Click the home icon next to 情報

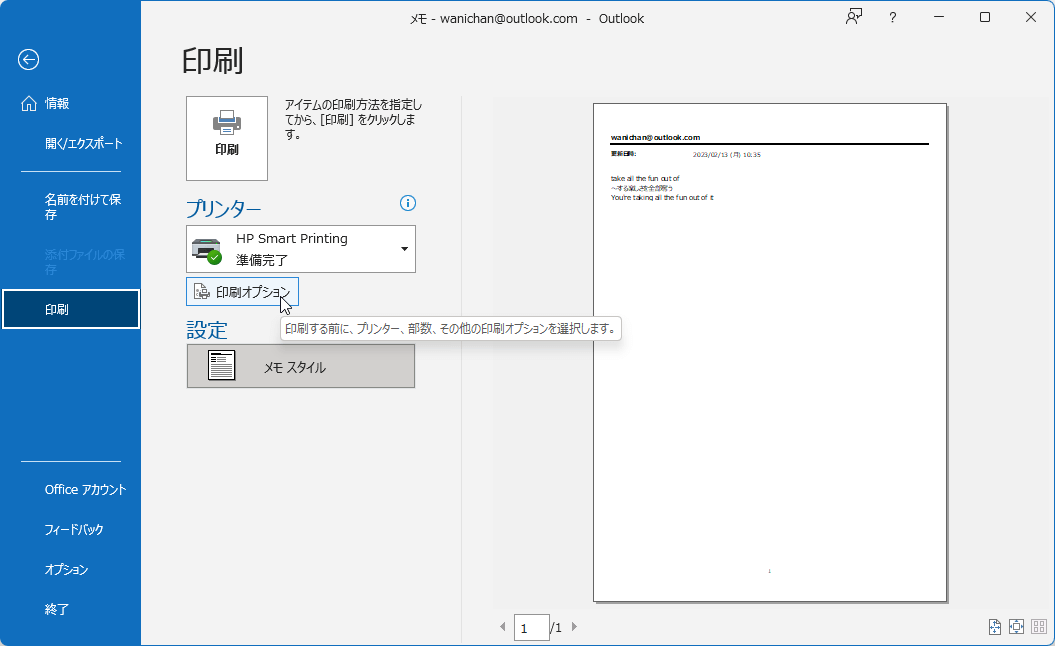coord(29,104)
